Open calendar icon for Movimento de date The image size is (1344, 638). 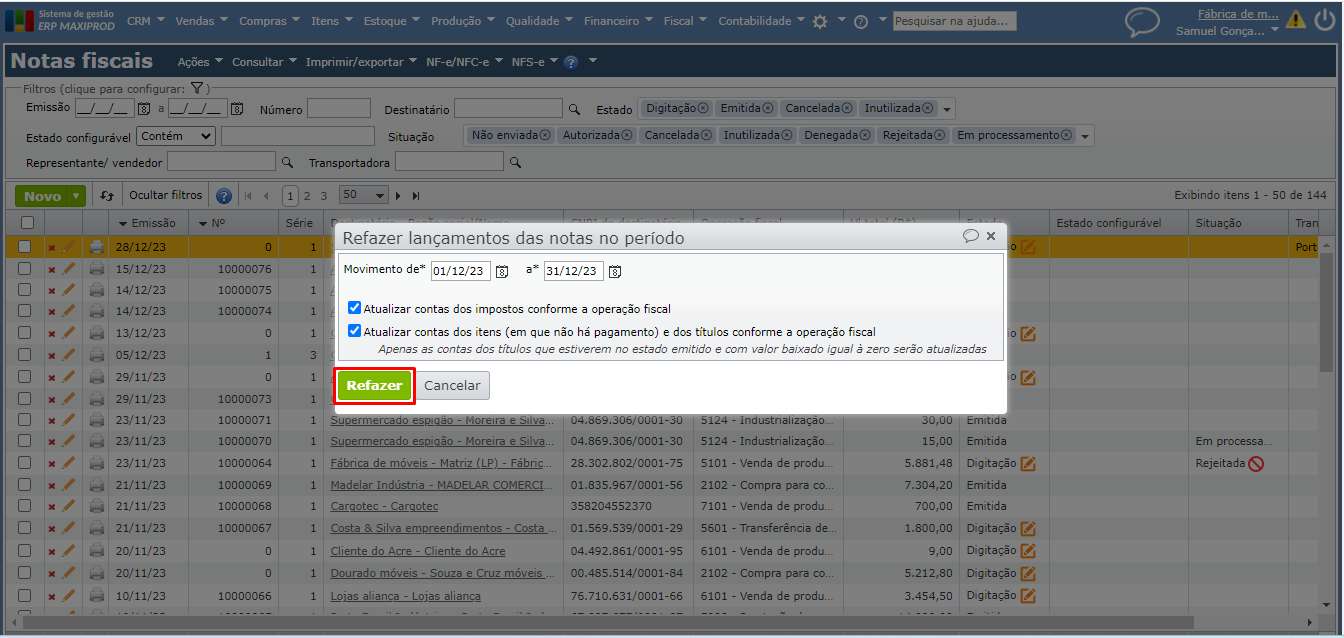point(502,271)
